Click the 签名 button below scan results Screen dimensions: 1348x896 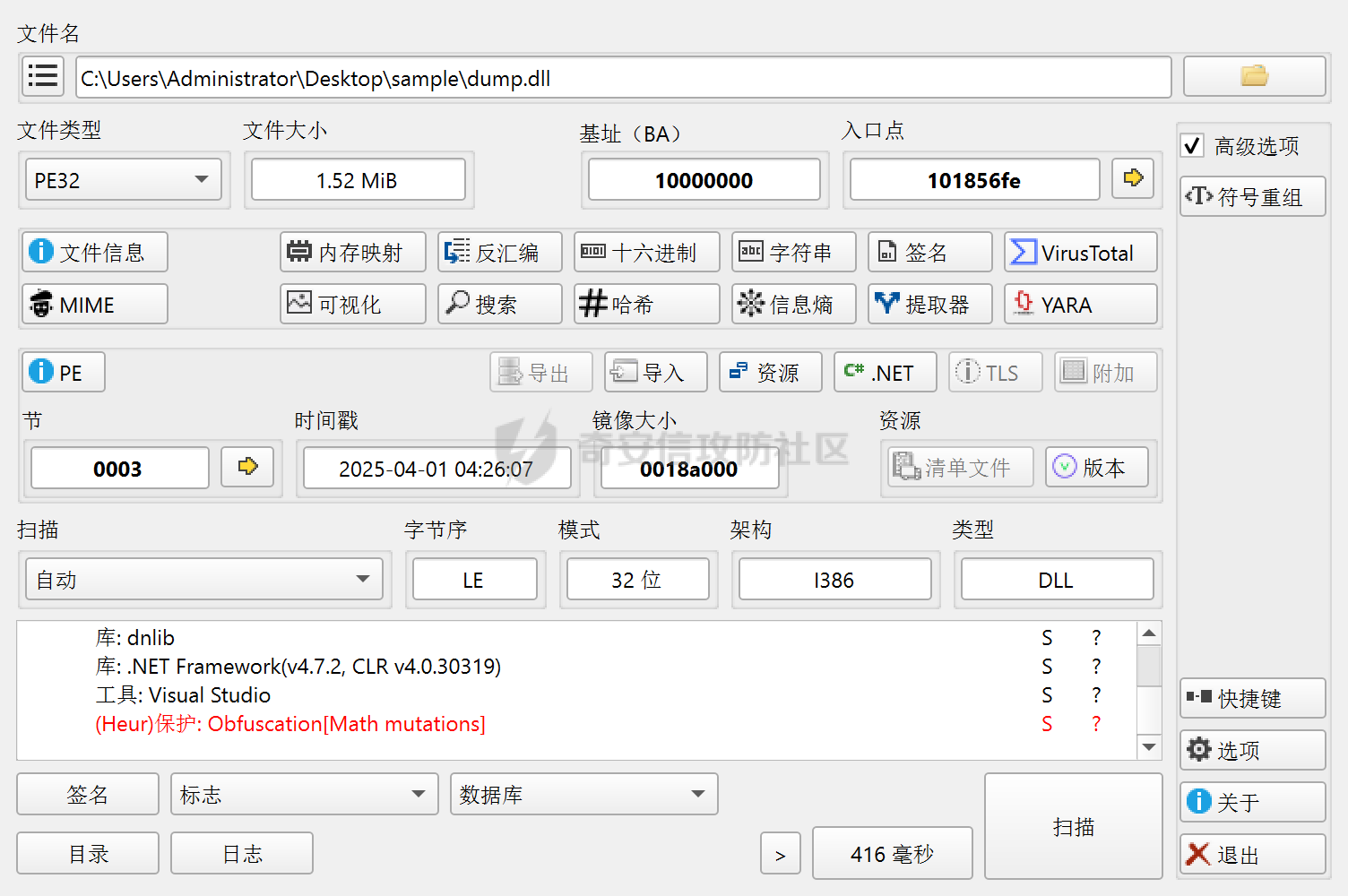pyautogui.click(x=88, y=794)
